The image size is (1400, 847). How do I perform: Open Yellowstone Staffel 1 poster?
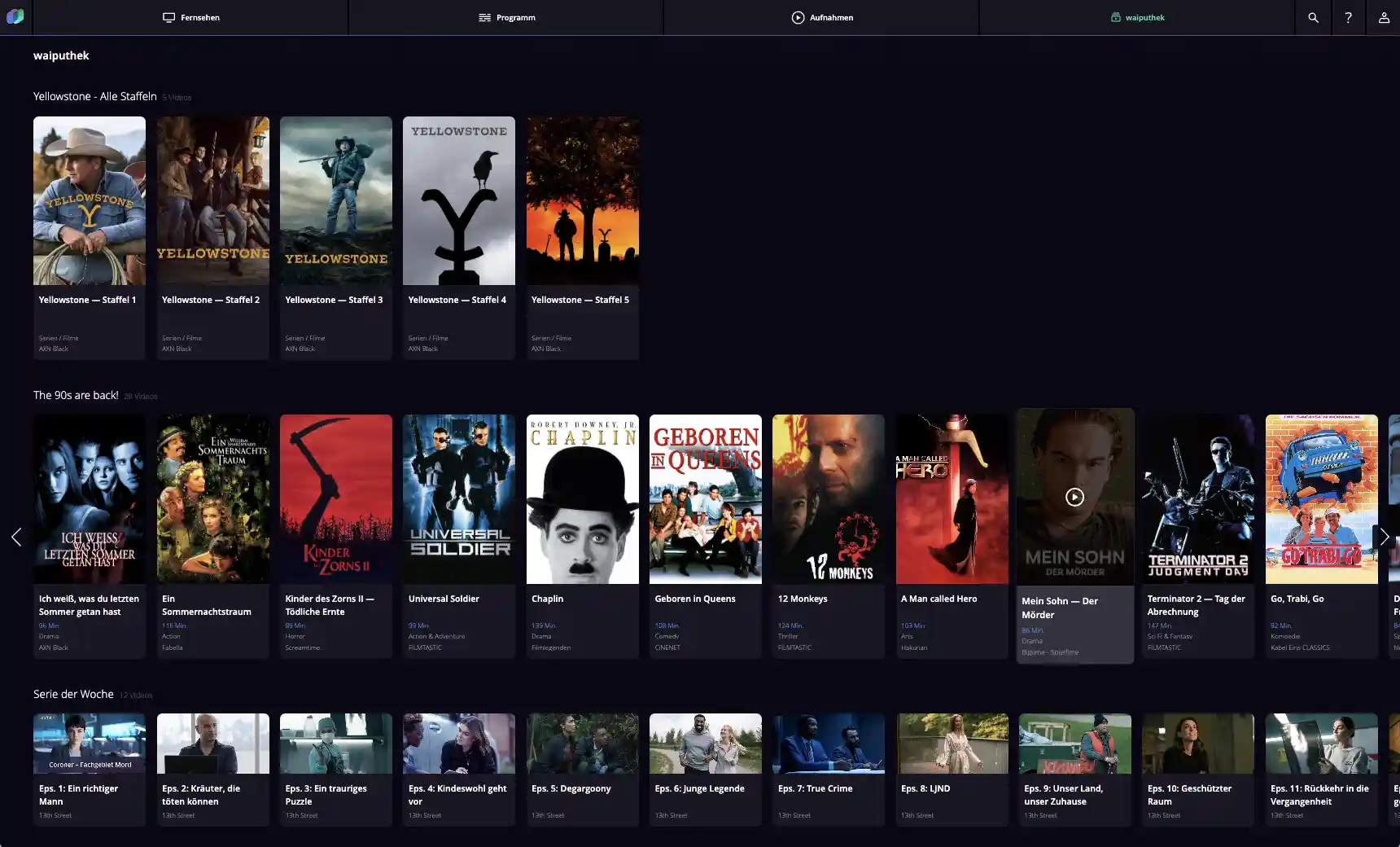click(90, 200)
